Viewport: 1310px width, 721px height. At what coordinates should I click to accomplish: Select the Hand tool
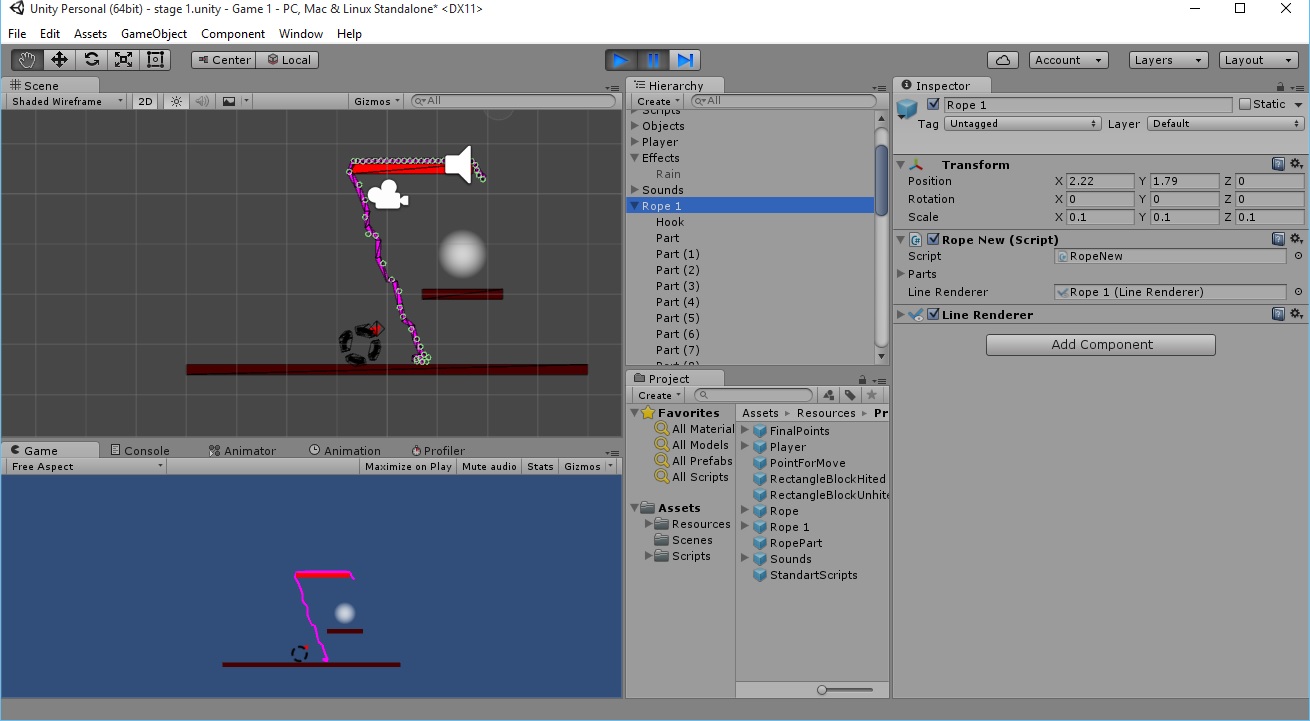pos(27,60)
